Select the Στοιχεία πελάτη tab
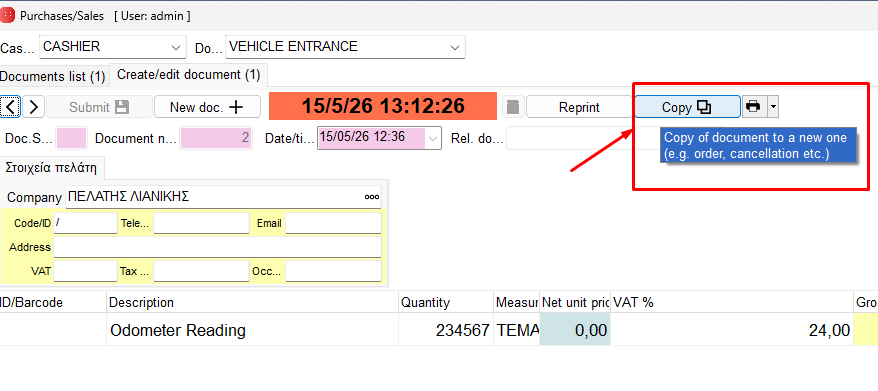This screenshot has width=878, height=391. [52, 167]
